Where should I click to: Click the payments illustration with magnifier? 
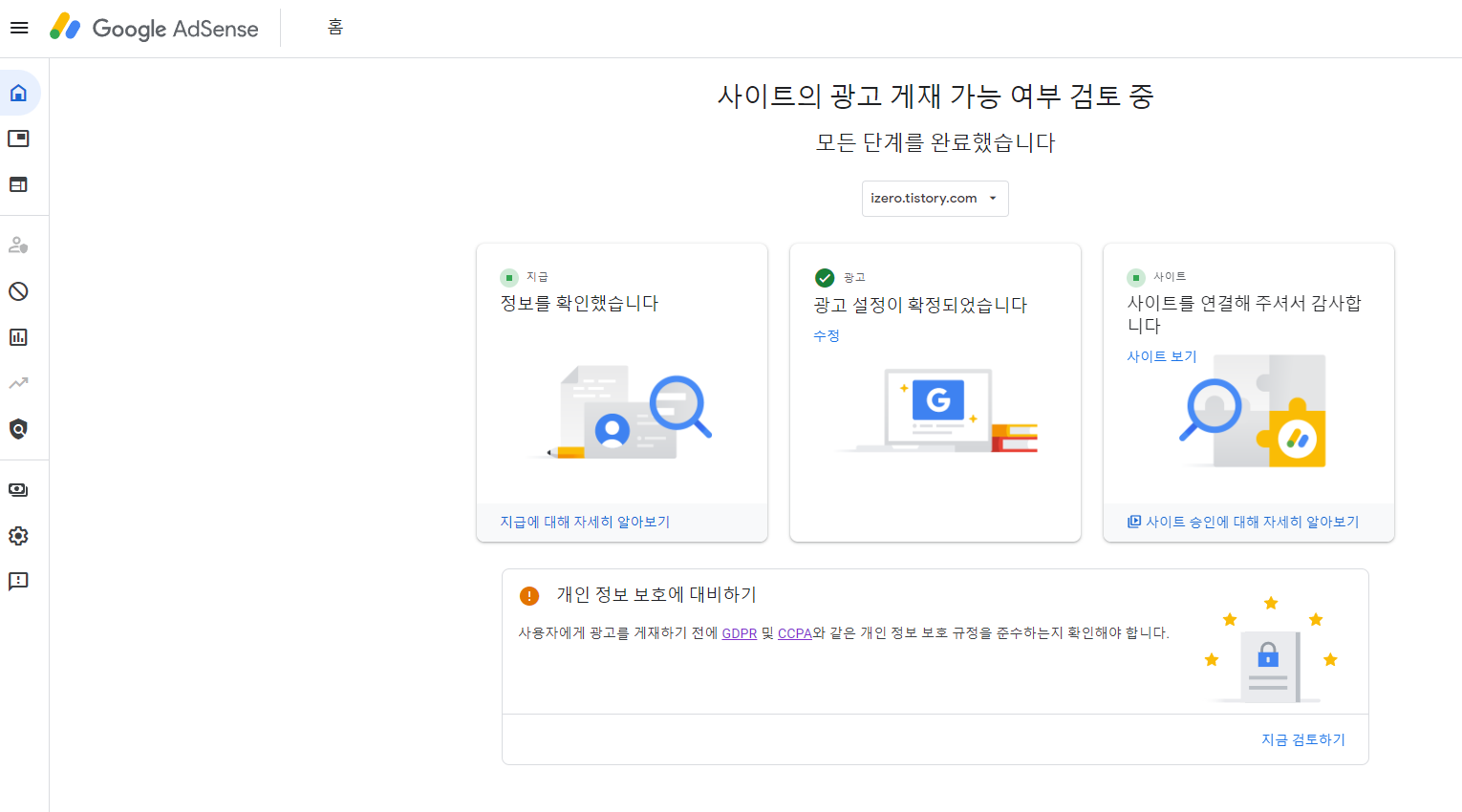[x=623, y=413]
